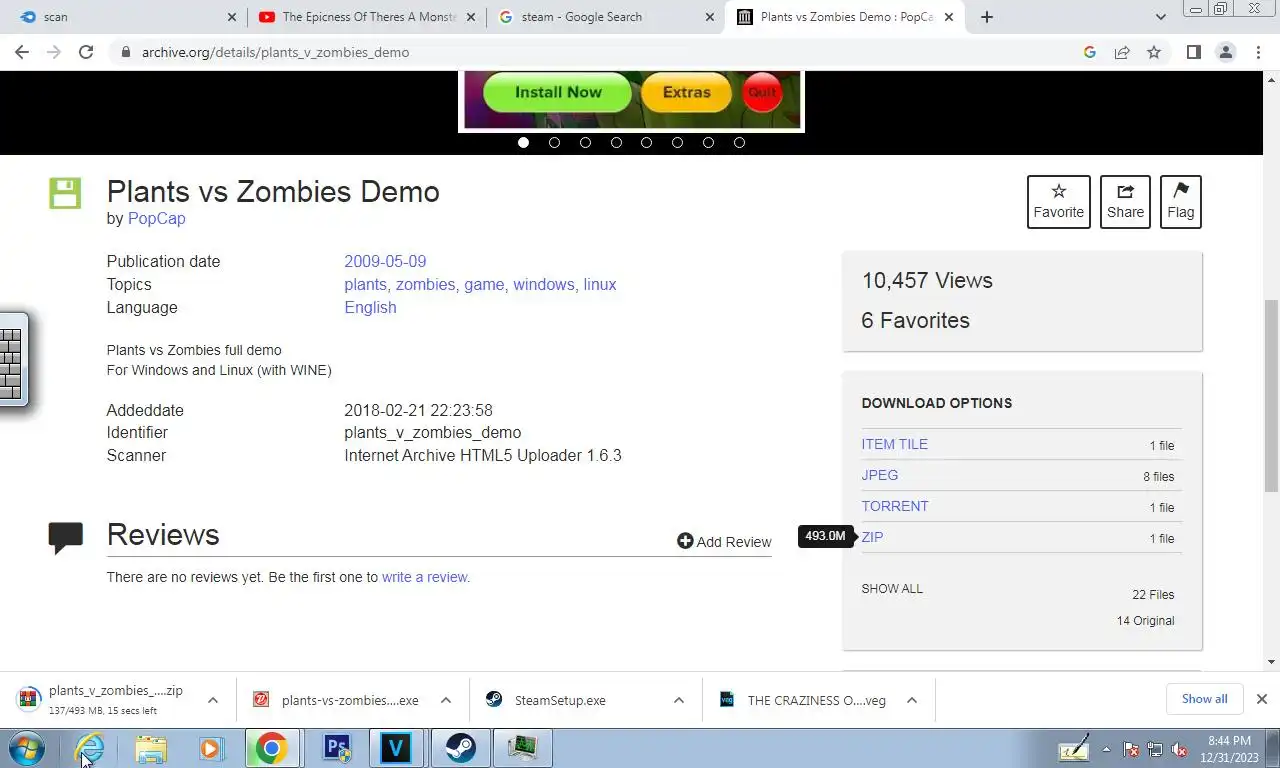Image resolution: width=1280 pixels, height=768 pixels.
Task: Open the write a review link
Action: click(425, 577)
